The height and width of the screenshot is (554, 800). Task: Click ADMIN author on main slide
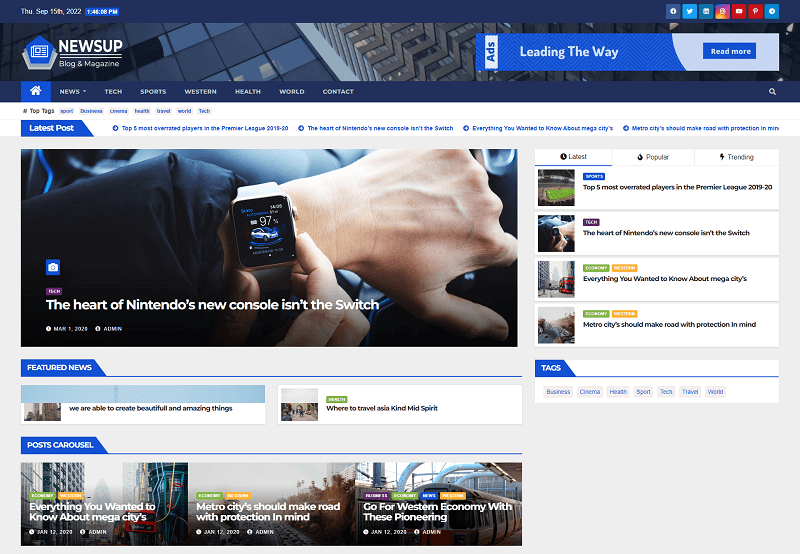(x=109, y=329)
